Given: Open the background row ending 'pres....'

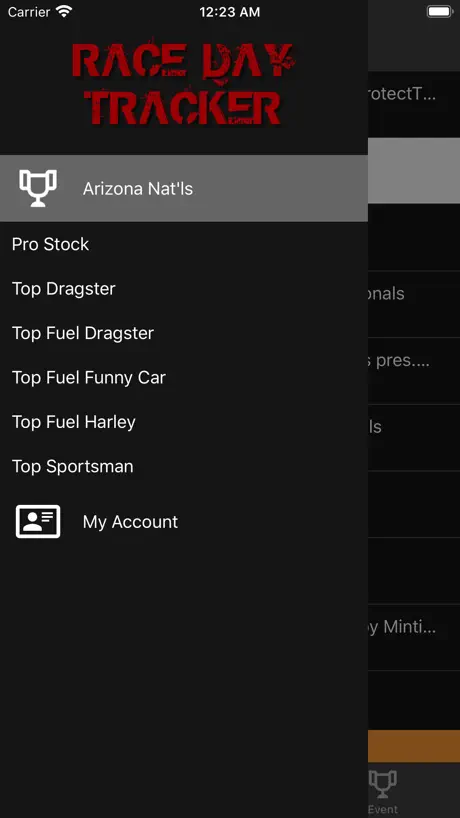Looking at the screenshot, I should (414, 370).
